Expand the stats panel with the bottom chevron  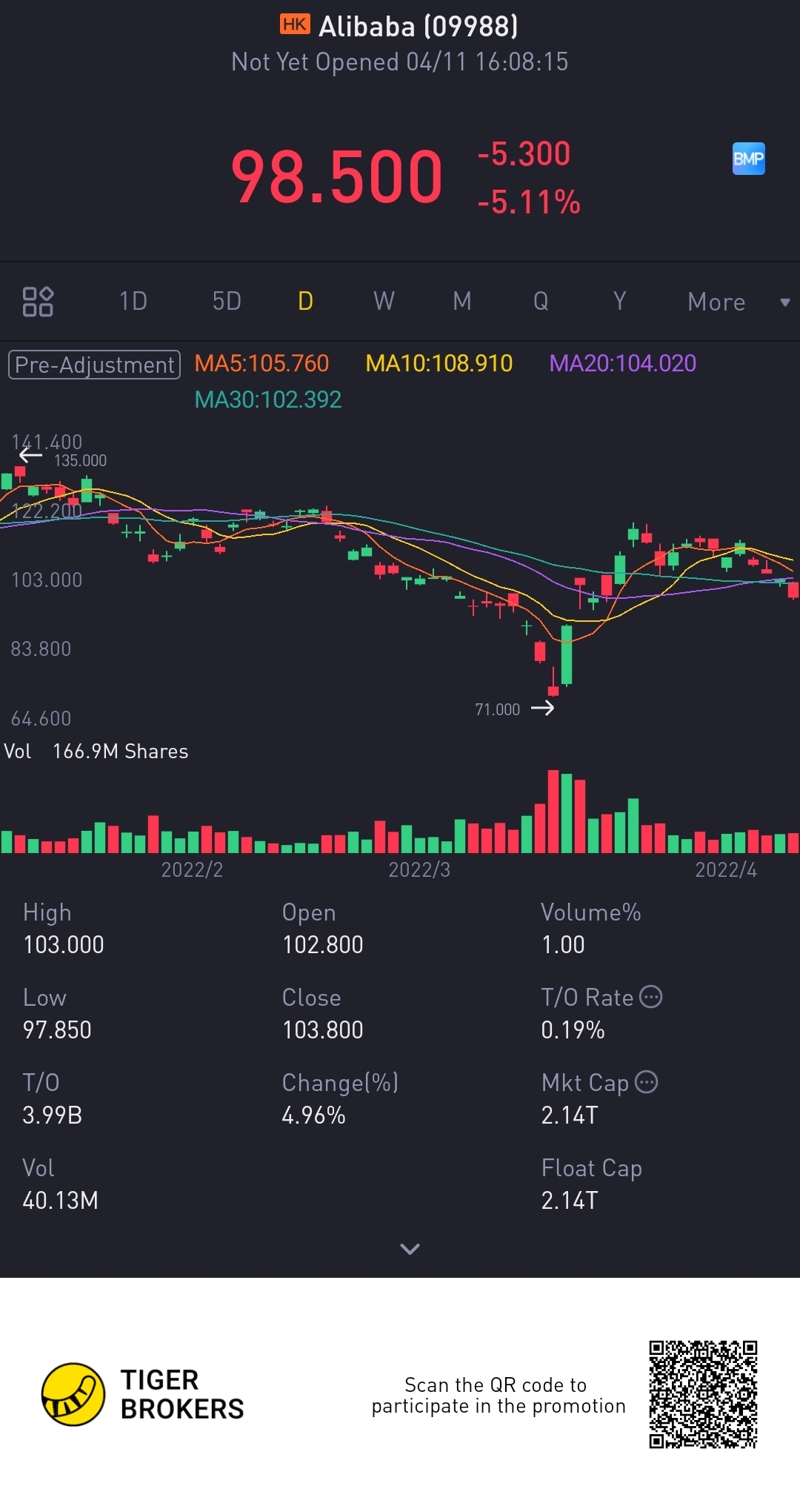coord(410,1249)
